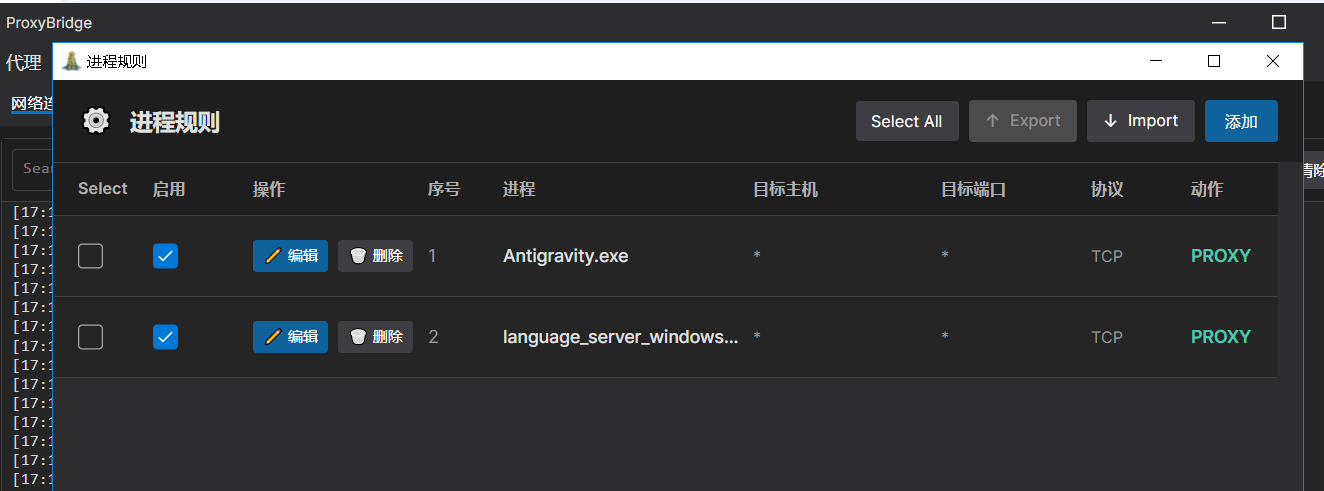
Task: Click trash delete icon for Antigravity.exe rule
Action: [x=358, y=256]
